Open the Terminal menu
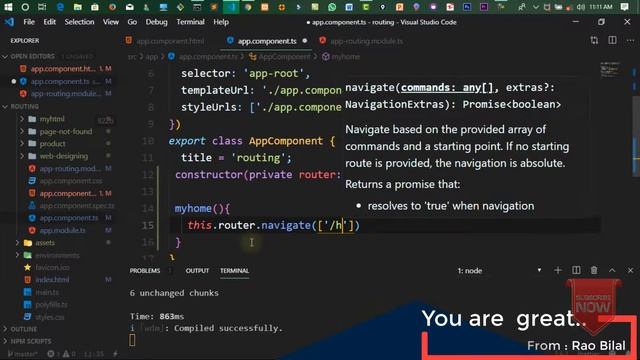This screenshot has height=360, width=640. (190, 22)
